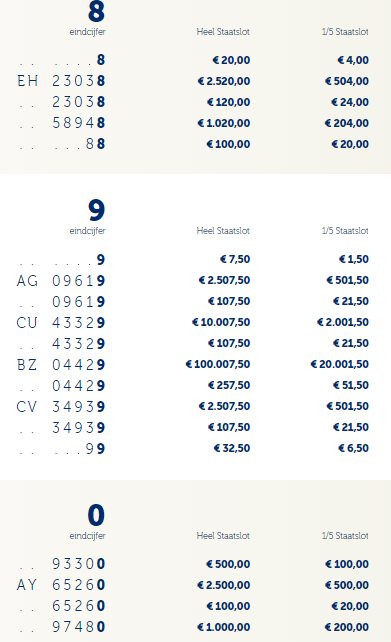This screenshot has height=642, width=391.
Task: Select lot number AY 65260
Action: (61, 585)
